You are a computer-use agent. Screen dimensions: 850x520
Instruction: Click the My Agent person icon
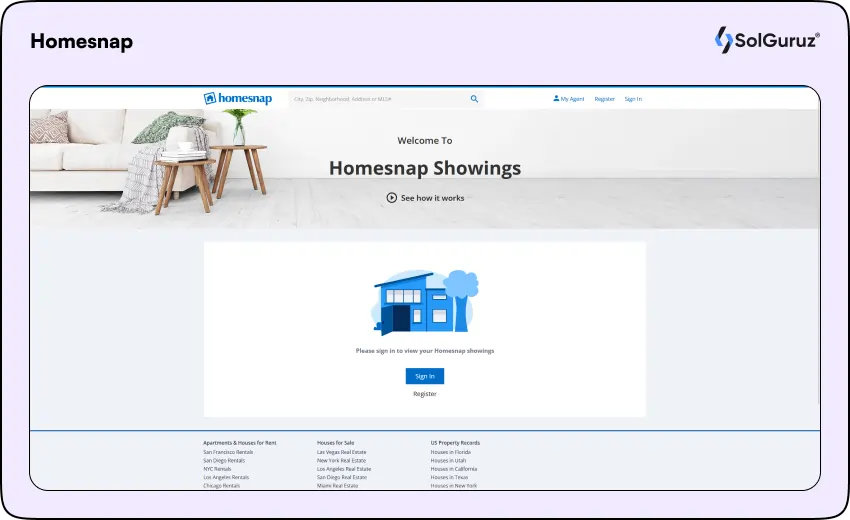(x=556, y=99)
